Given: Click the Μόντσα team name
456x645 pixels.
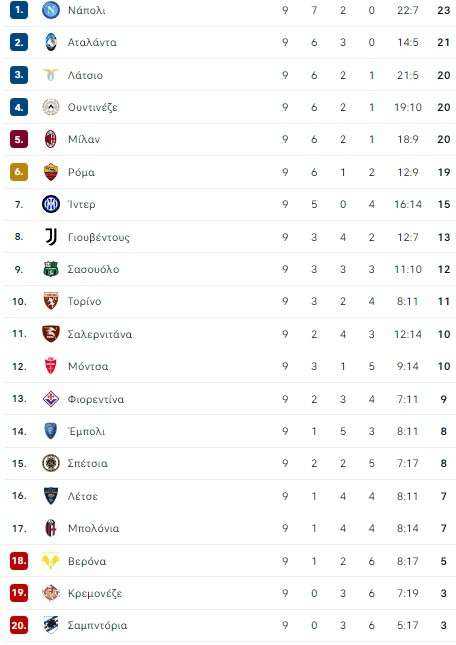Looking at the screenshot, I should coord(88,366).
